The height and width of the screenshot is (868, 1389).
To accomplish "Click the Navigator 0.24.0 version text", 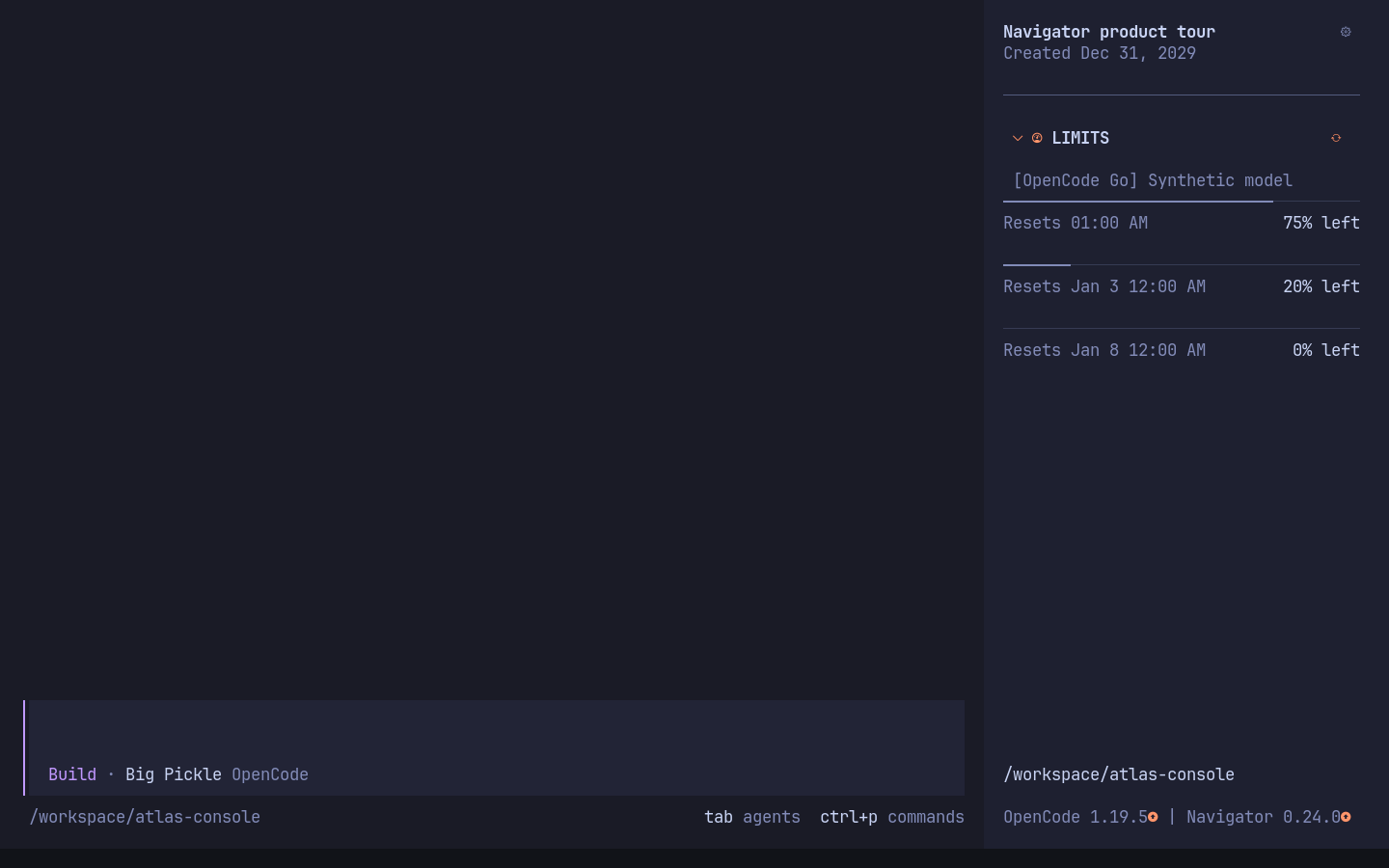I will pyautogui.click(x=1264, y=817).
